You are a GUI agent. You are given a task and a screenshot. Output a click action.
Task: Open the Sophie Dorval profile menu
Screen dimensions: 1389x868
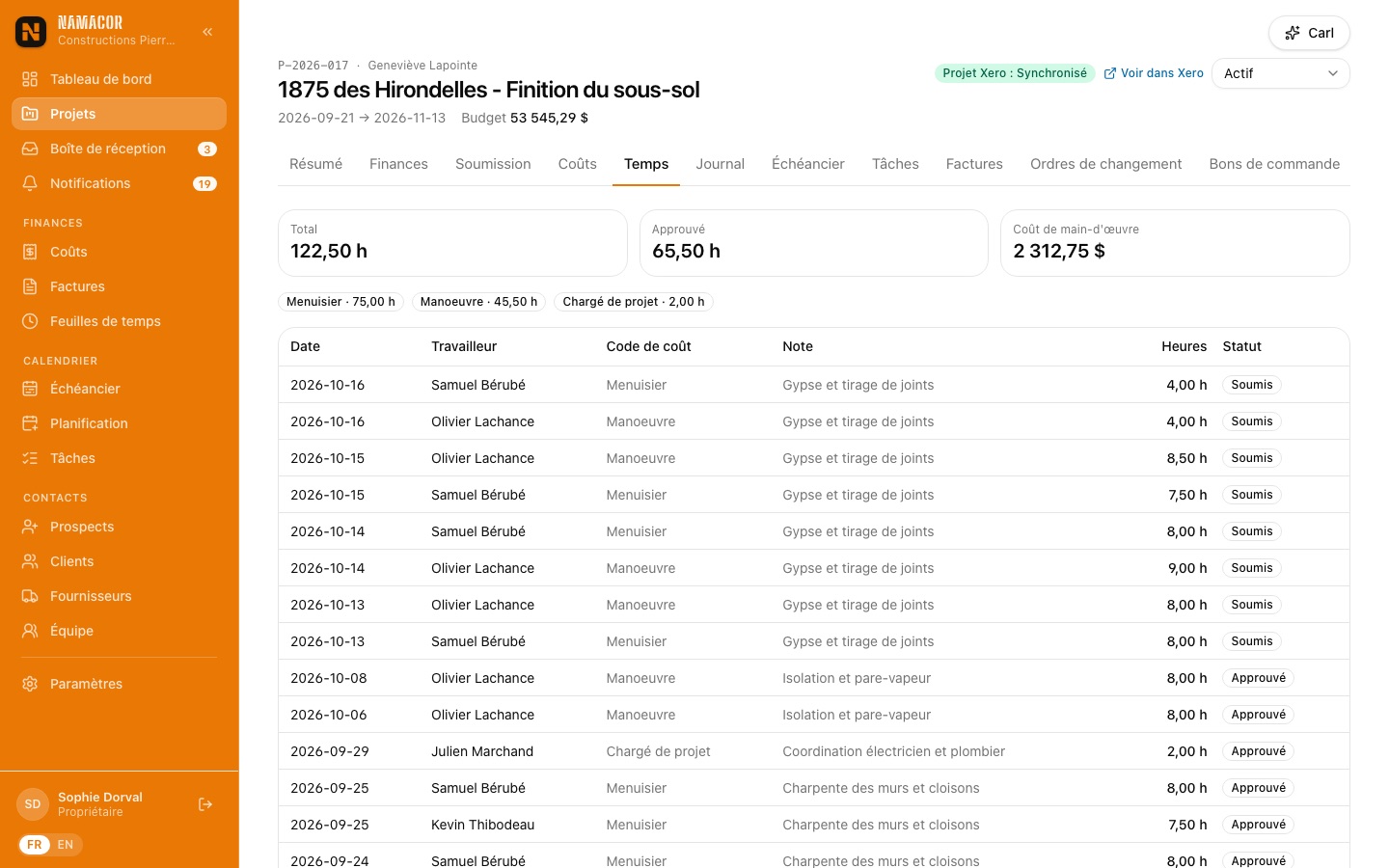pos(100,804)
